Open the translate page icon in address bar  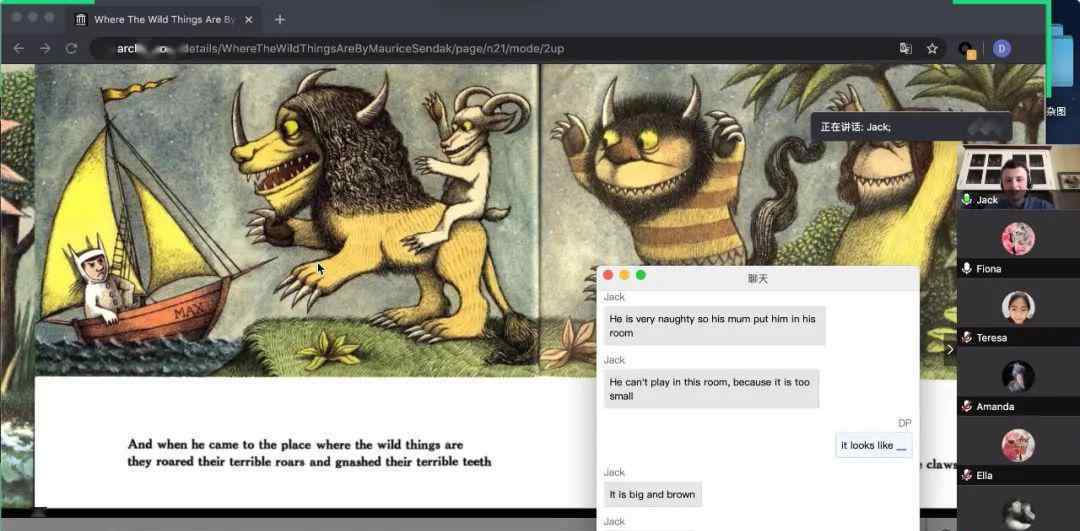[906, 48]
